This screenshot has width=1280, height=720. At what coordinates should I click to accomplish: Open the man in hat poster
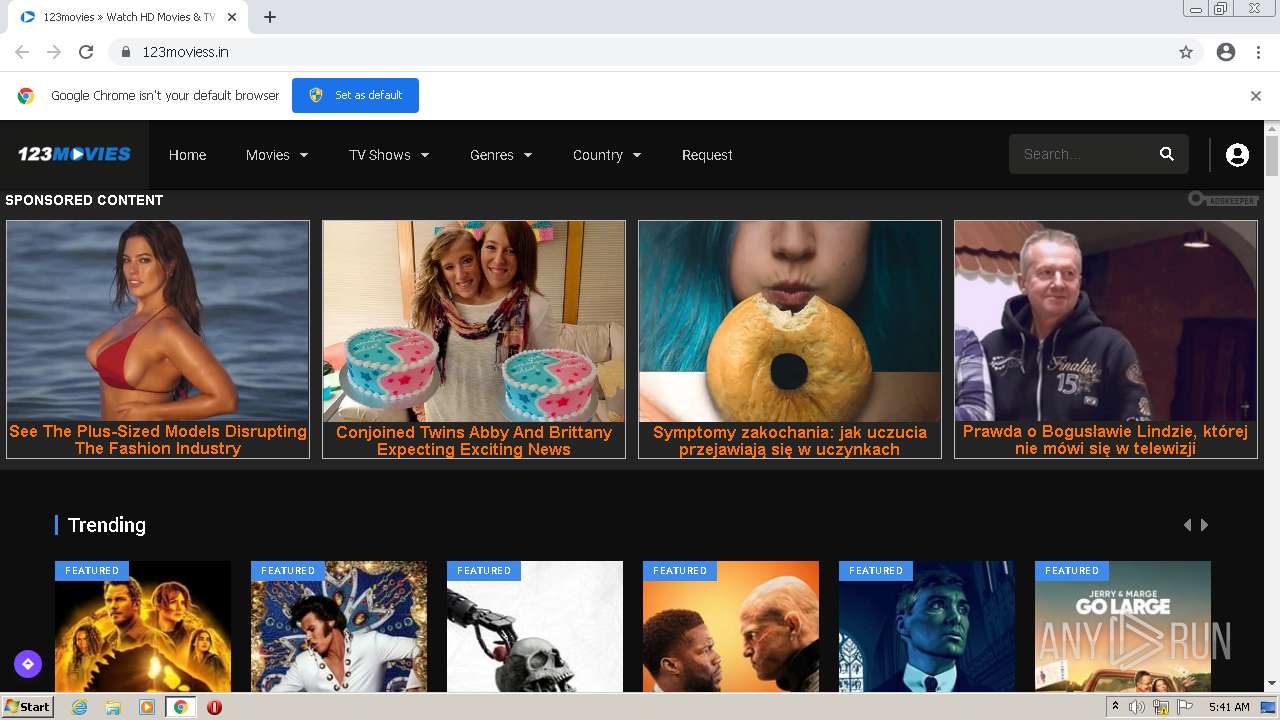click(927, 626)
